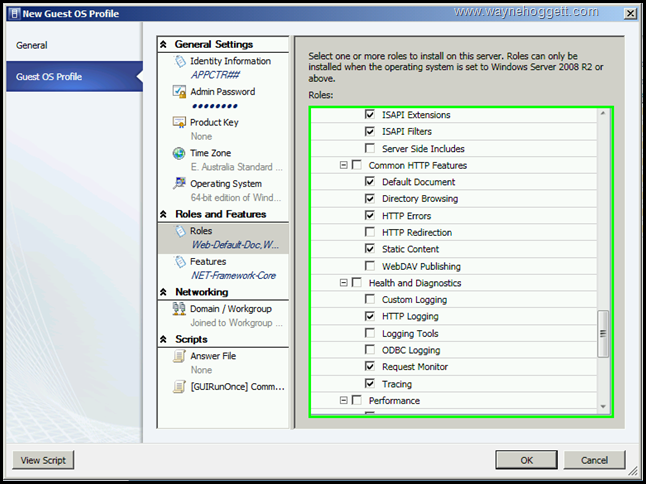Viewport: 646px width, 484px height.
Task: Enable HTTP Redirection checkbox
Action: point(370,232)
